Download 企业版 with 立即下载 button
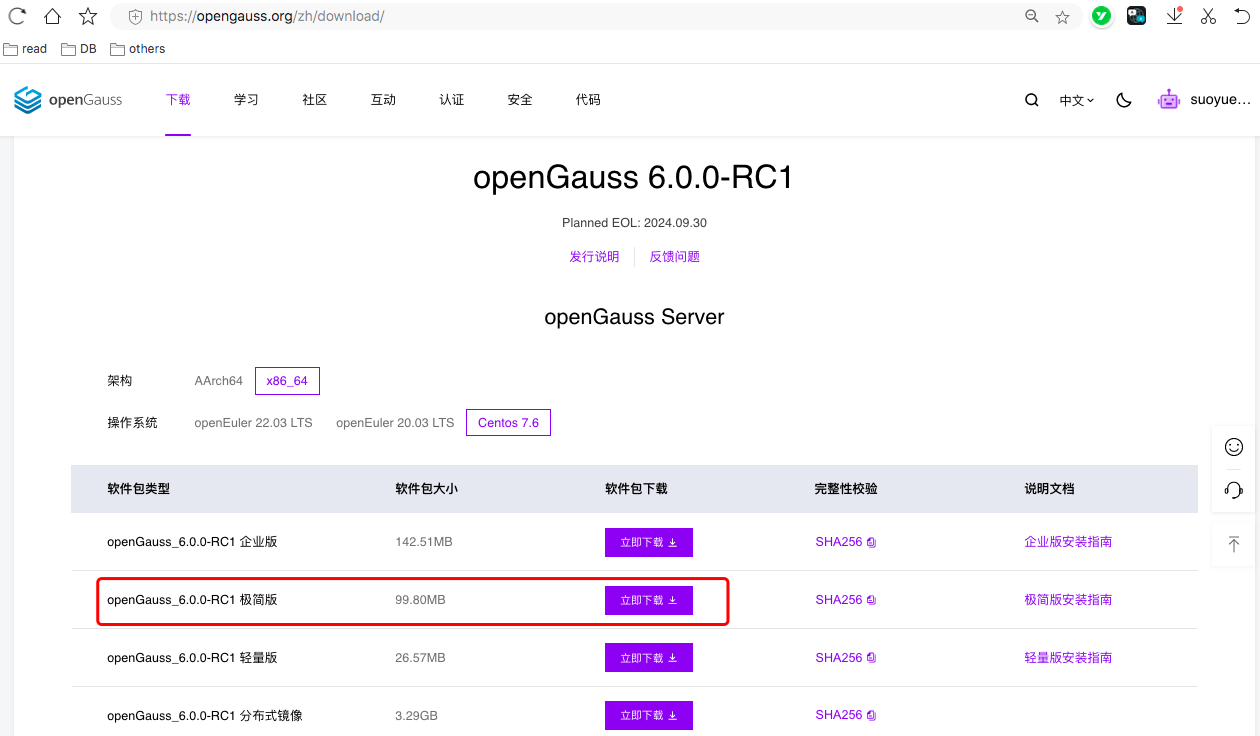 [649, 542]
